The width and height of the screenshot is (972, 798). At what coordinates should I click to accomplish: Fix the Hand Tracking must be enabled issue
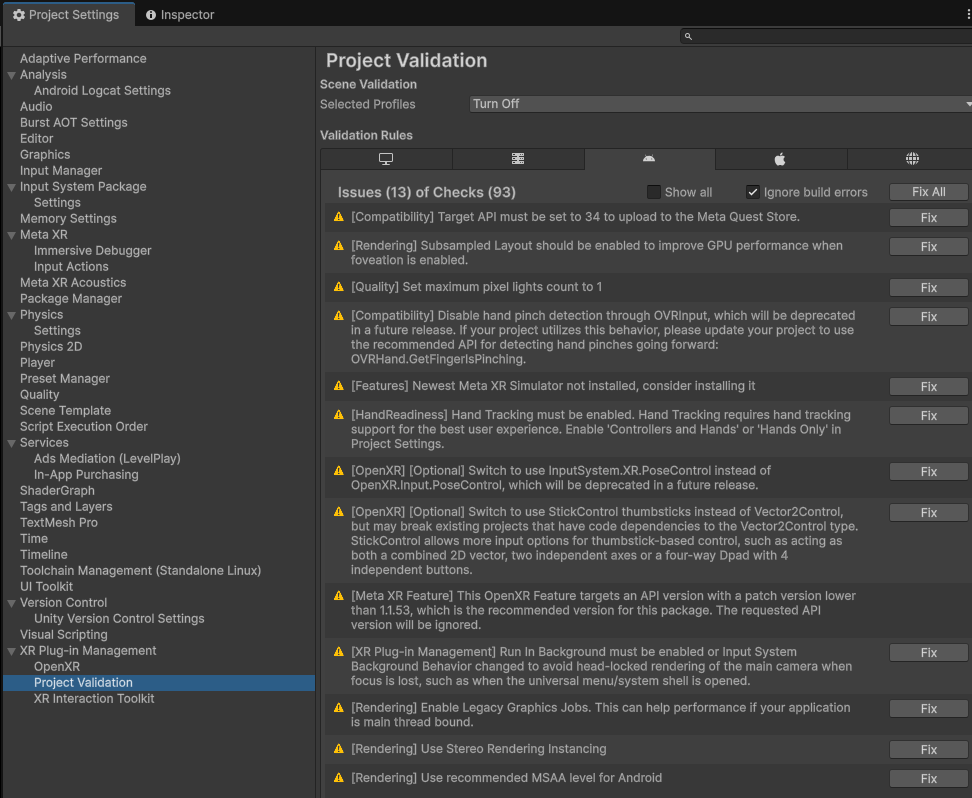(928, 415)
